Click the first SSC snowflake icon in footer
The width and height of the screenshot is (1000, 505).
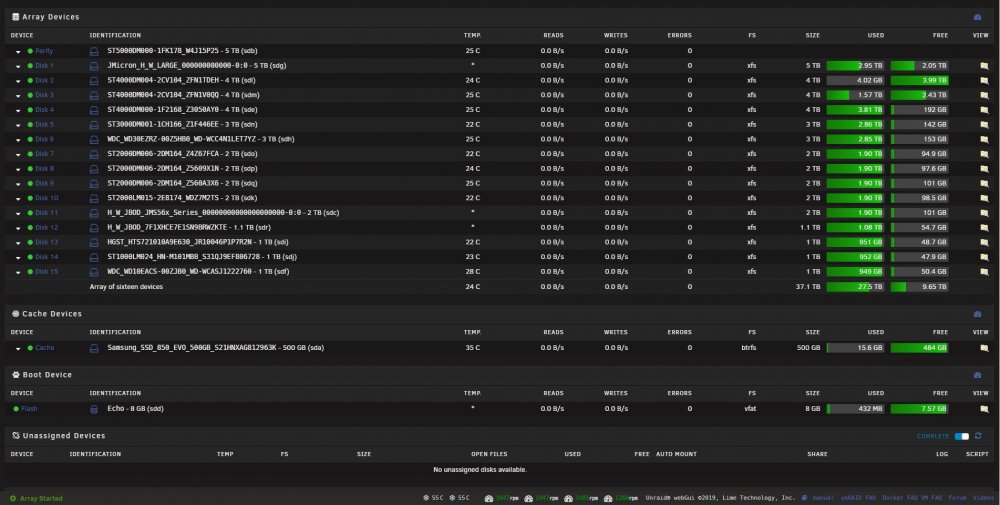pyautogui.click(x=425, y=498)
